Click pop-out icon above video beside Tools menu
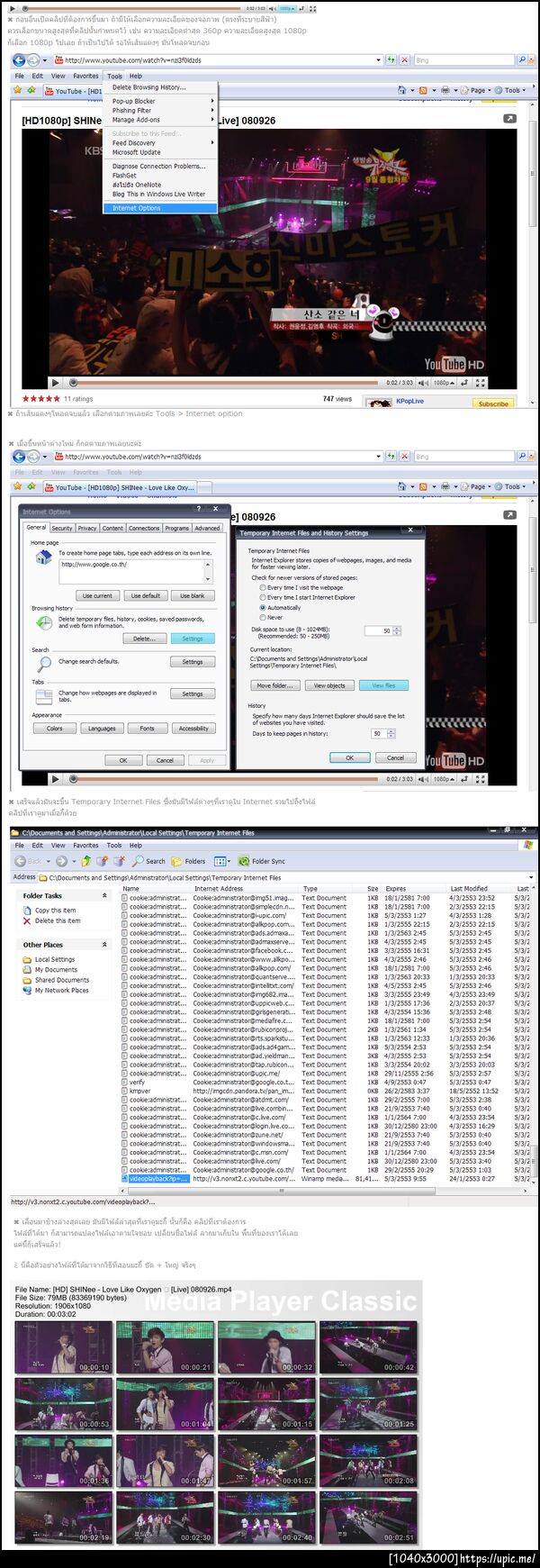Image resolution: width=540 pixels, height=1568 pixels. pos(509,119)
